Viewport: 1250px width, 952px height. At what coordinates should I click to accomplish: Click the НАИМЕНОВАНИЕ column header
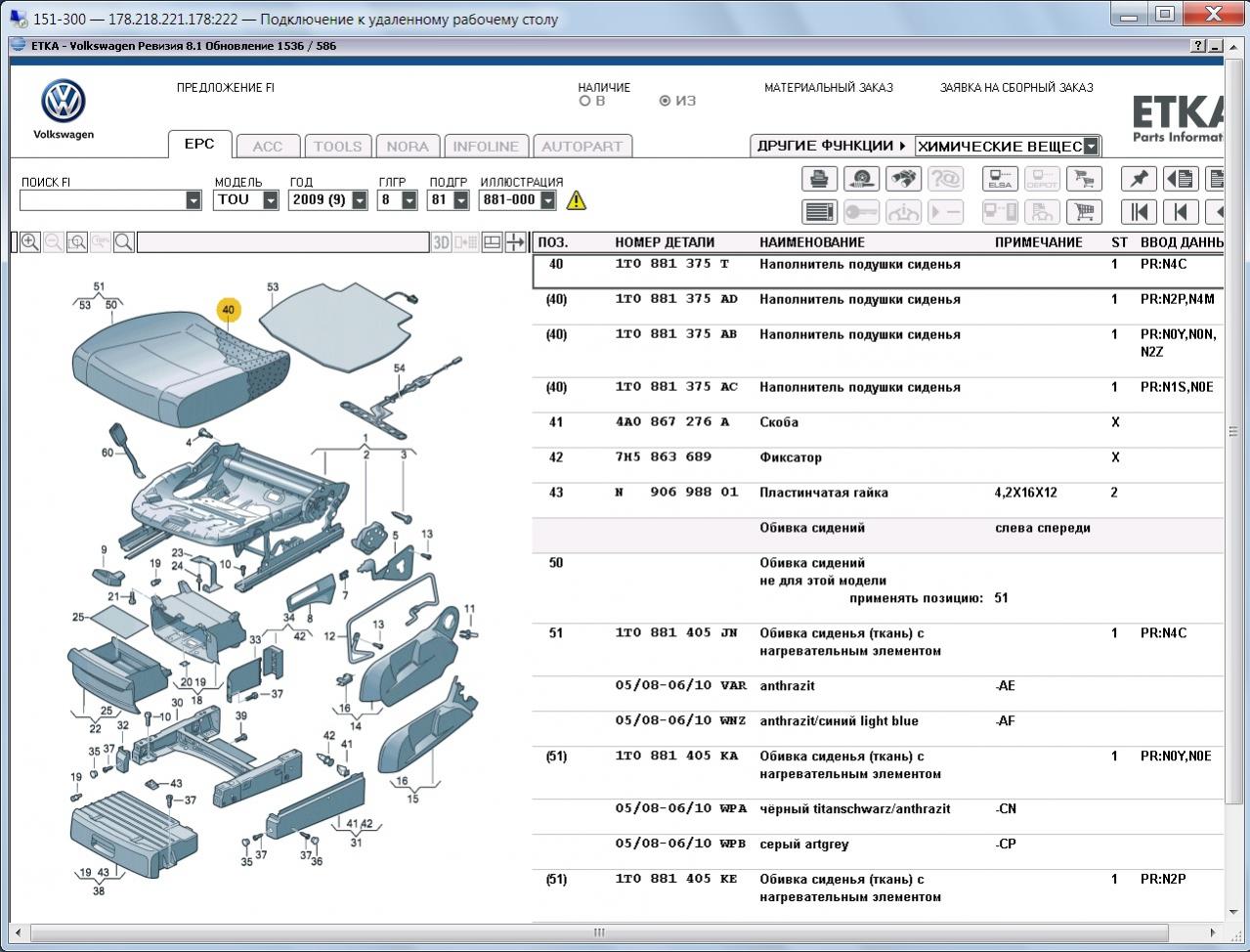[x=812, y=242]
